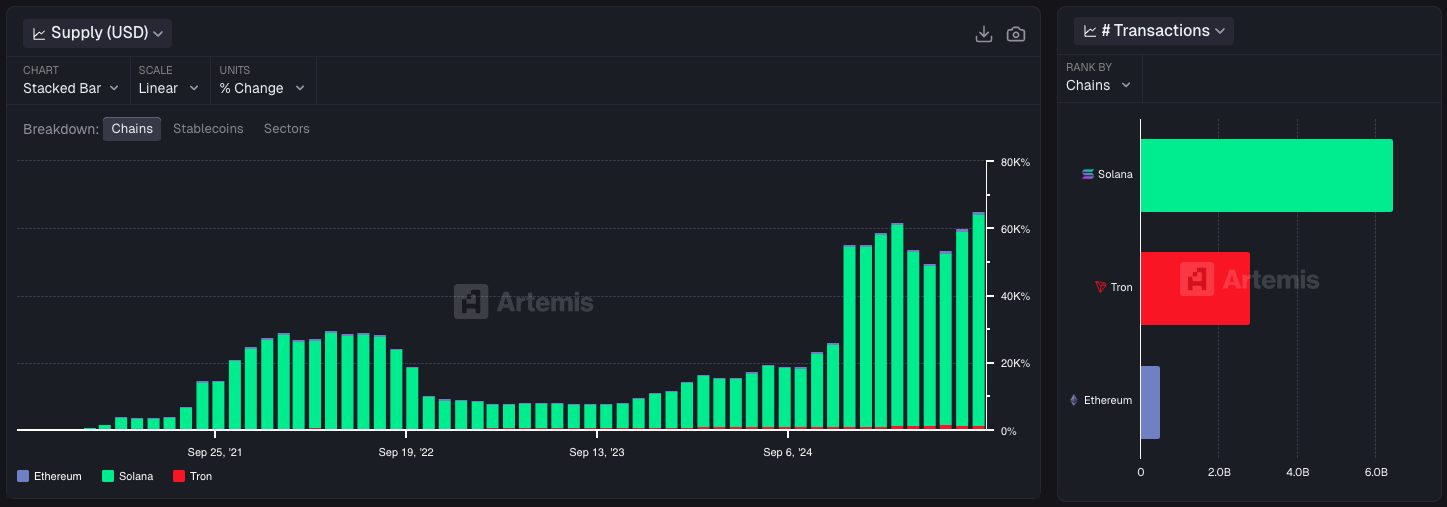1447x507 pixels.
Task: Click the Tron logo icon in ranking
Action: [1101, 287]
